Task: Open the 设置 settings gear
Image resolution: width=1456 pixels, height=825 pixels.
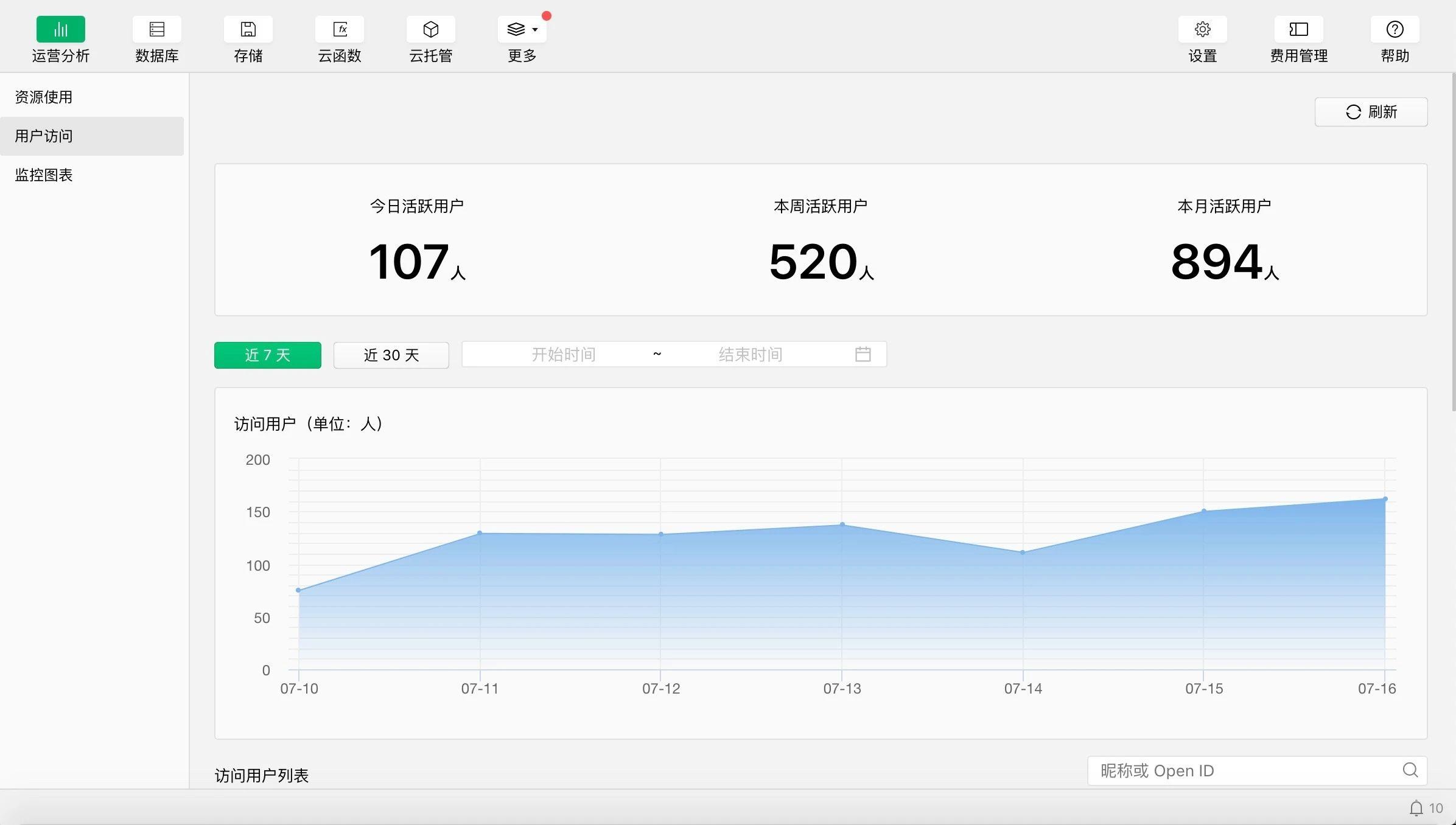Action: click(x=1202, y=38)
